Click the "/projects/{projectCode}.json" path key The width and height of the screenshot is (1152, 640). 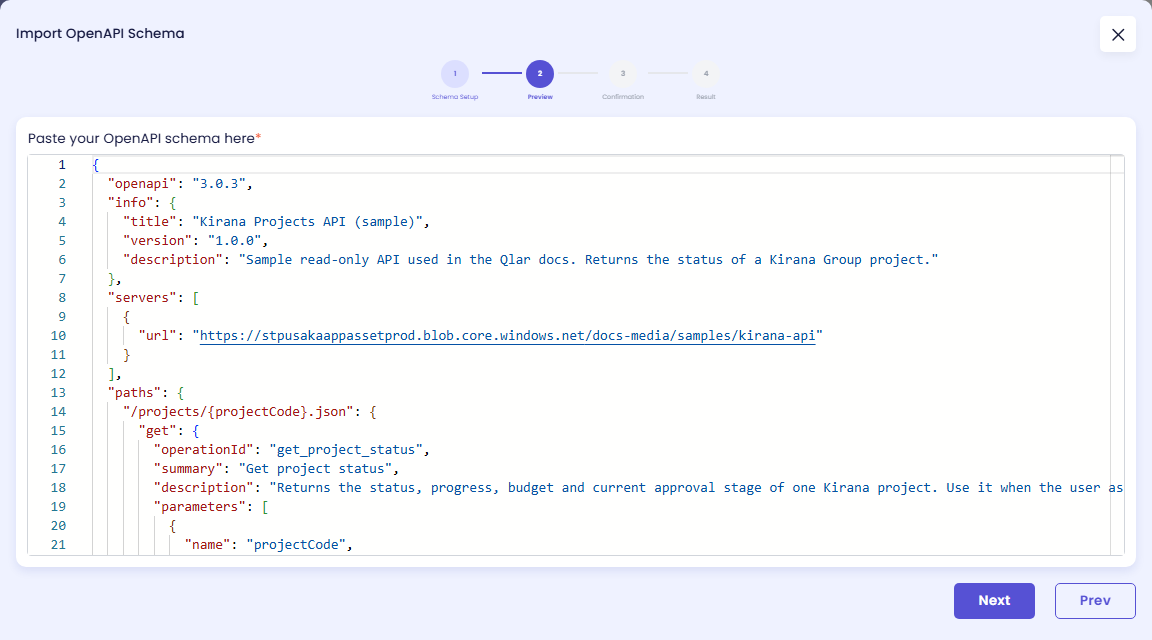(239, 412)
